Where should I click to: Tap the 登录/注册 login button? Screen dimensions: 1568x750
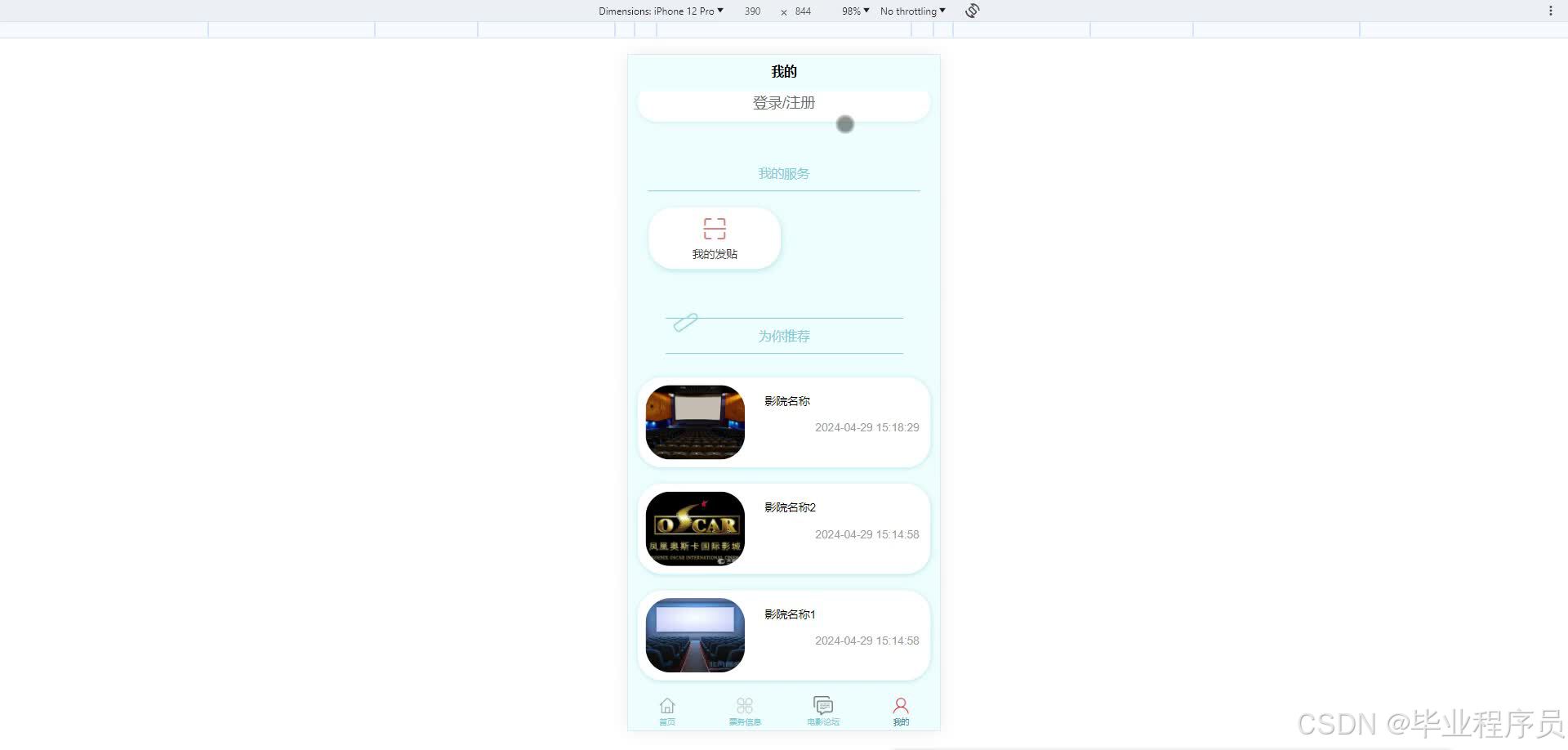[x=784, y=104]
